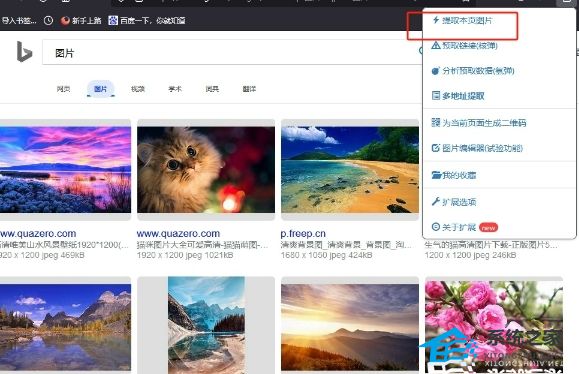Select 提取本页图片 from the extension menu
579x374 pixels.
pyautogui.click(x=467, y=20)
